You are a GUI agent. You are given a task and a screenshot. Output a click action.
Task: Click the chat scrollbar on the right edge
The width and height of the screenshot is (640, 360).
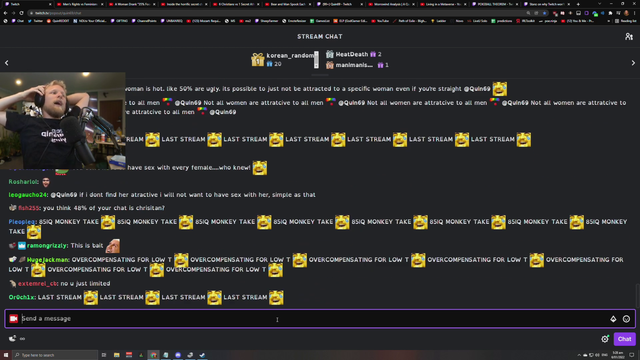coord(638,296)
